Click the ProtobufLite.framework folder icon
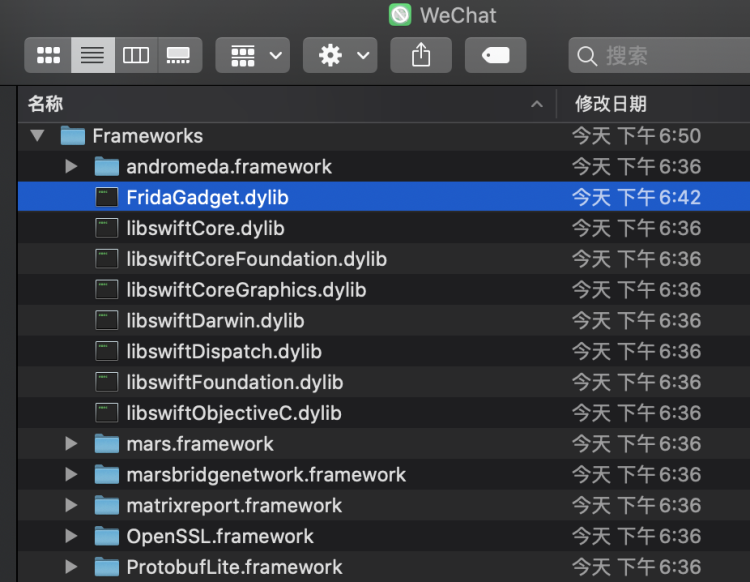 click(x=106, y=567)
